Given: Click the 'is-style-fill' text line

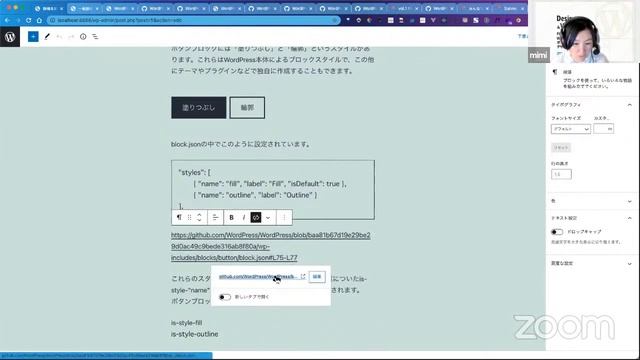Looking at the screenshot, I should click(x=187, y=323).
